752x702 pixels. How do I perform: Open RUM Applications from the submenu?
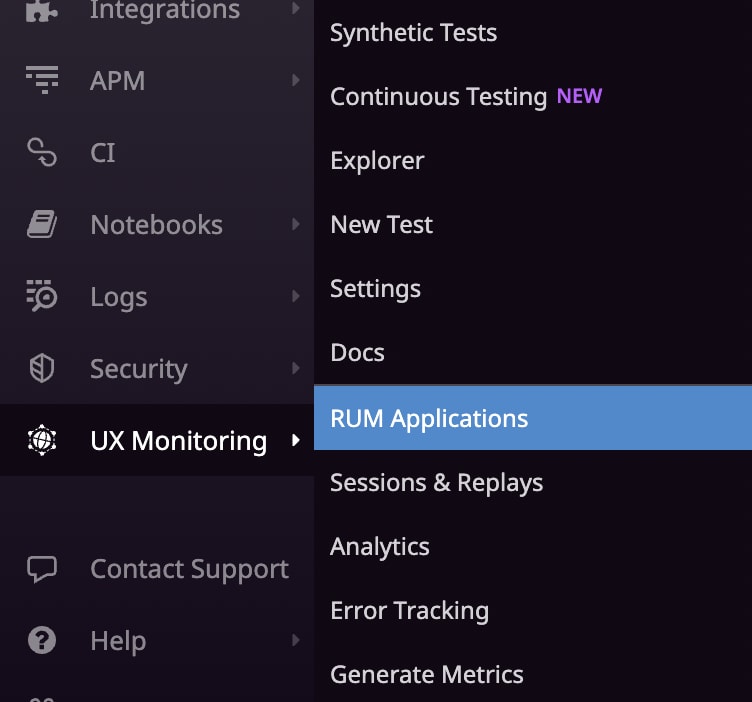(429, 418)
